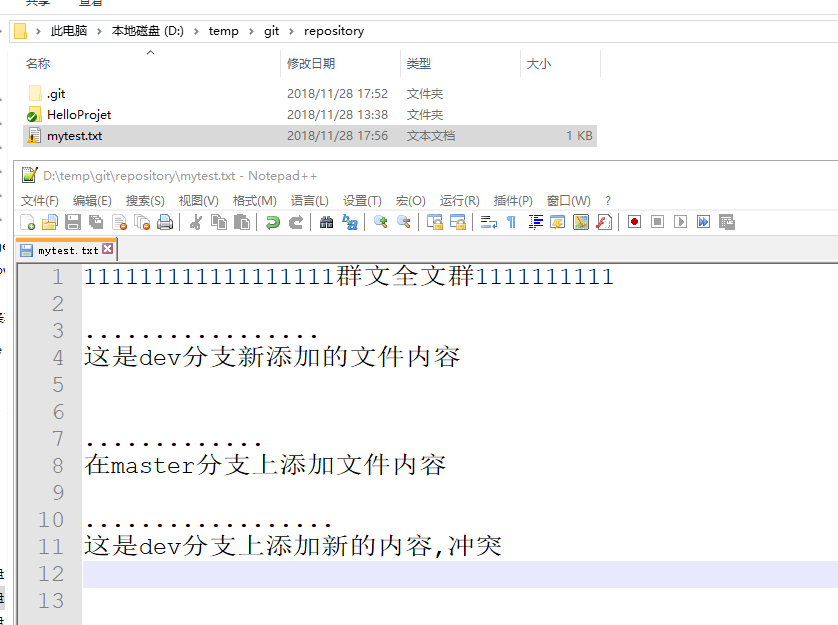Select the HelloProjet folder in Explorer
This screenshot has height=625, width=838.
coord(79,115)
